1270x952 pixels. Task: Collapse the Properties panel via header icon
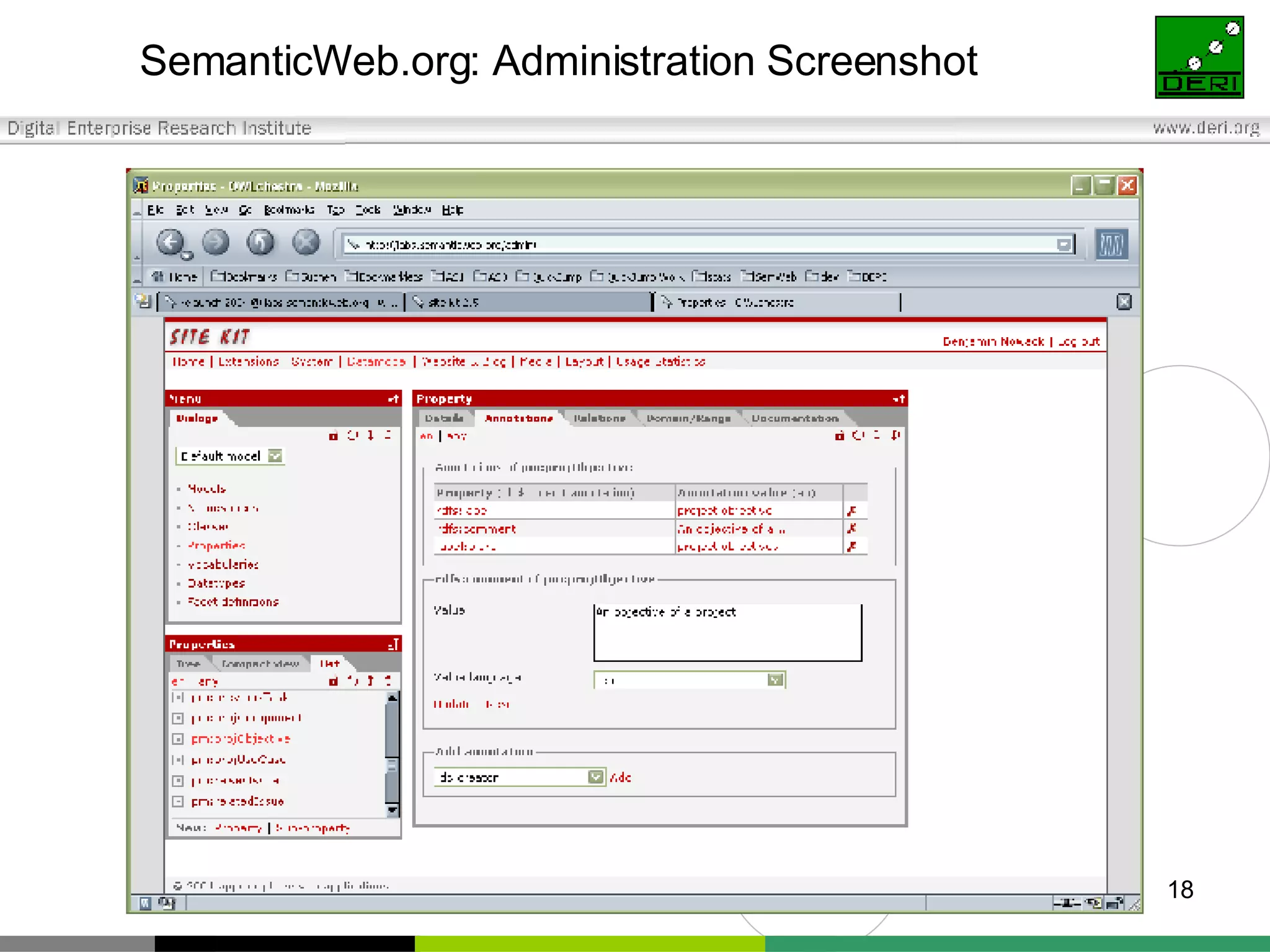pos(393,645)
